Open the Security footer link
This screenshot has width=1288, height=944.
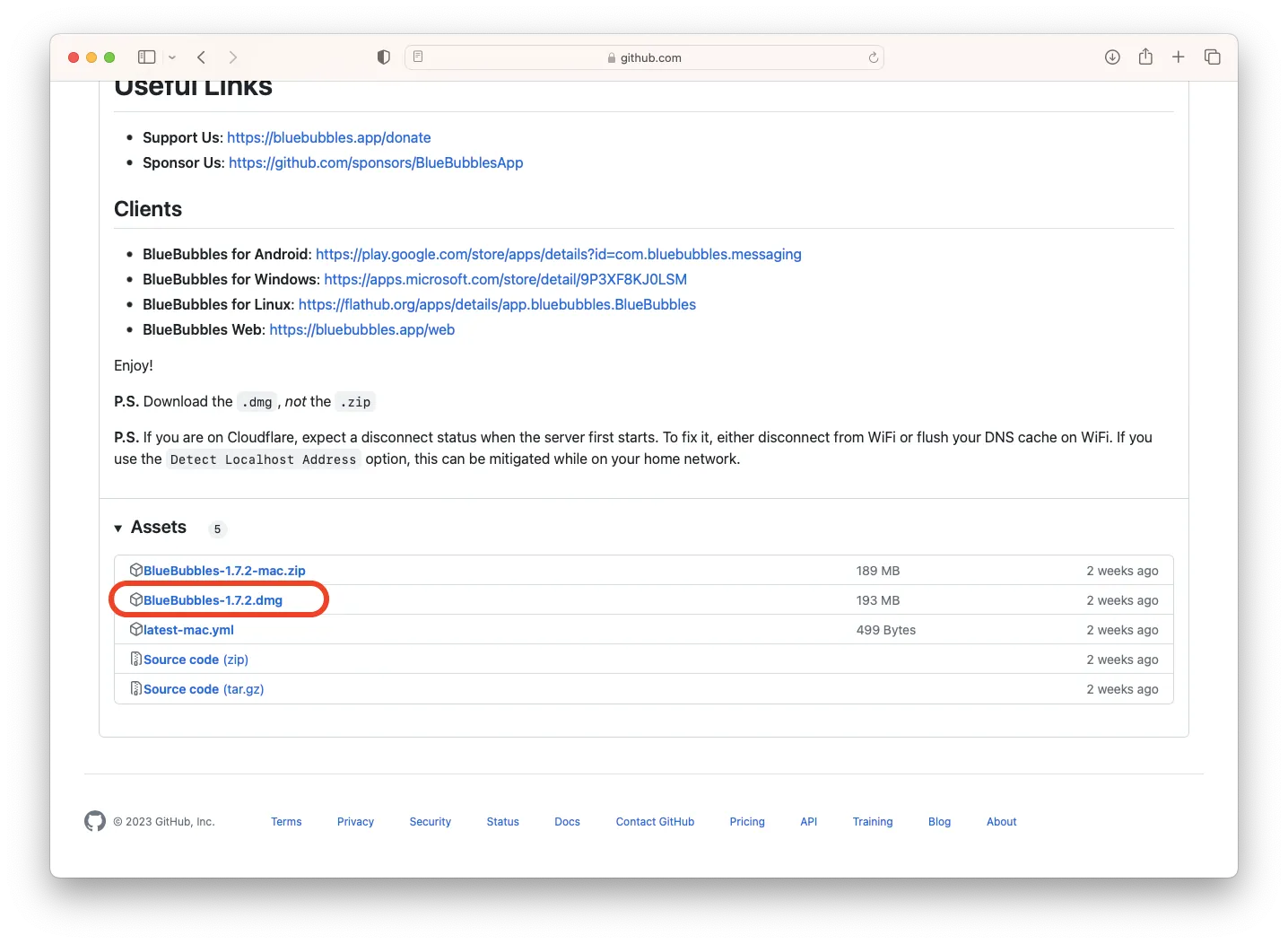431,822
